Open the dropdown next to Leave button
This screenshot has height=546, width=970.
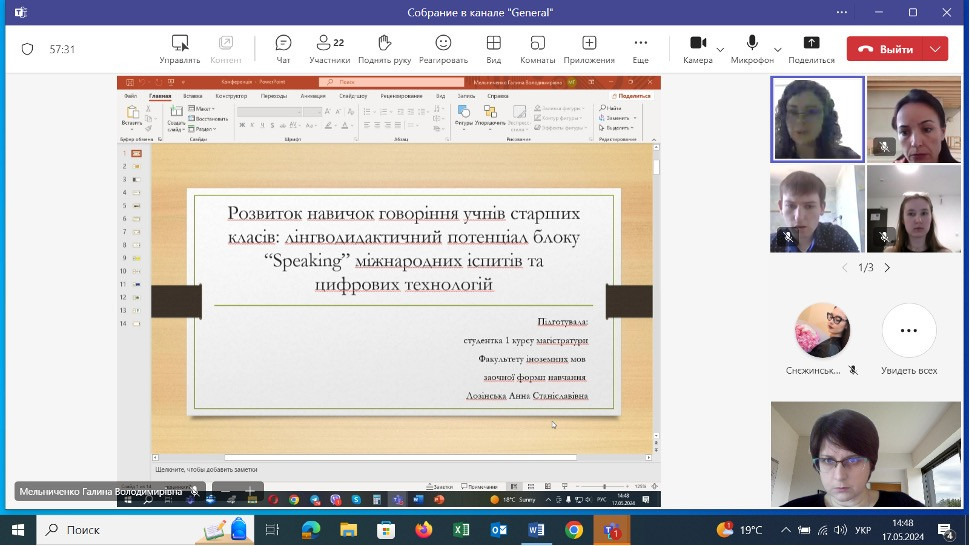936,49
